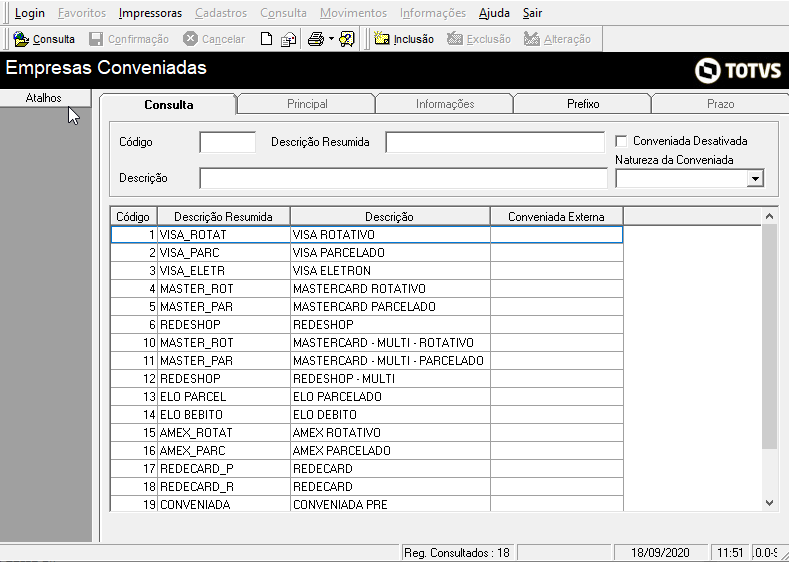Click the REDECARD_P cell
The height and width of the screenshot is (562, 789).
223,469
